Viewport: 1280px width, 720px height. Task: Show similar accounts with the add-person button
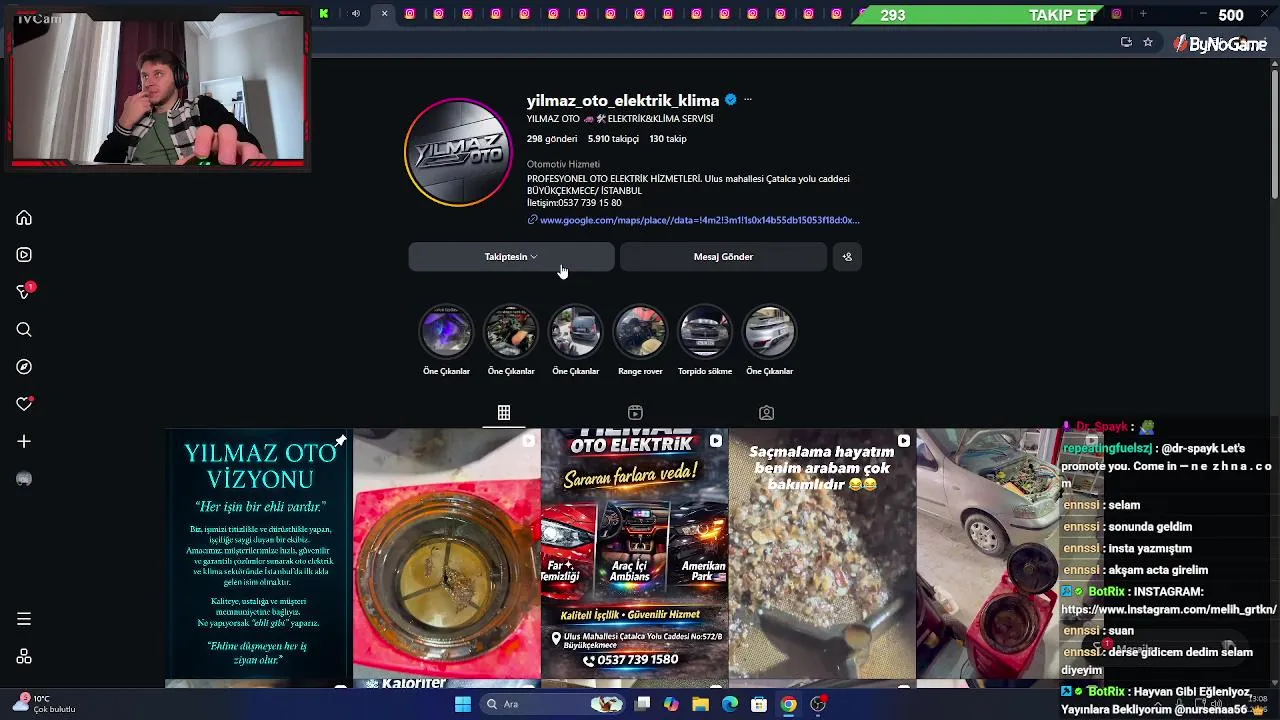coord(847,257)
